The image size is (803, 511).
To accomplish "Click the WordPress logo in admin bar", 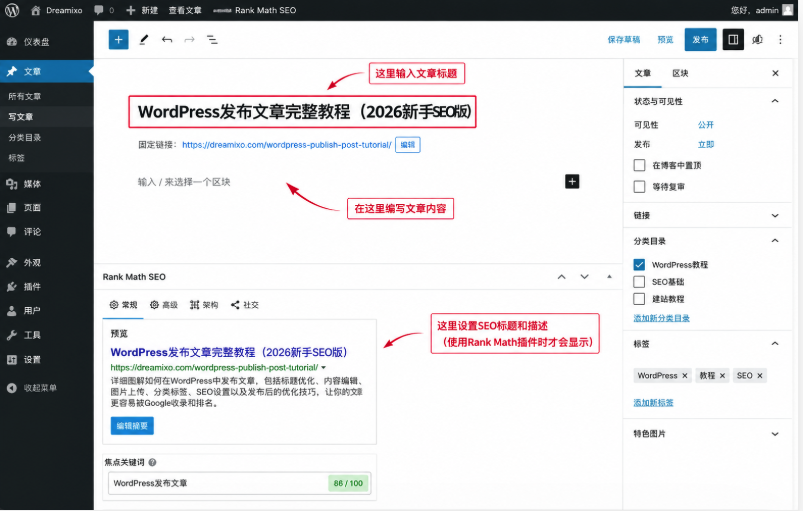I will tap(12, 10).
